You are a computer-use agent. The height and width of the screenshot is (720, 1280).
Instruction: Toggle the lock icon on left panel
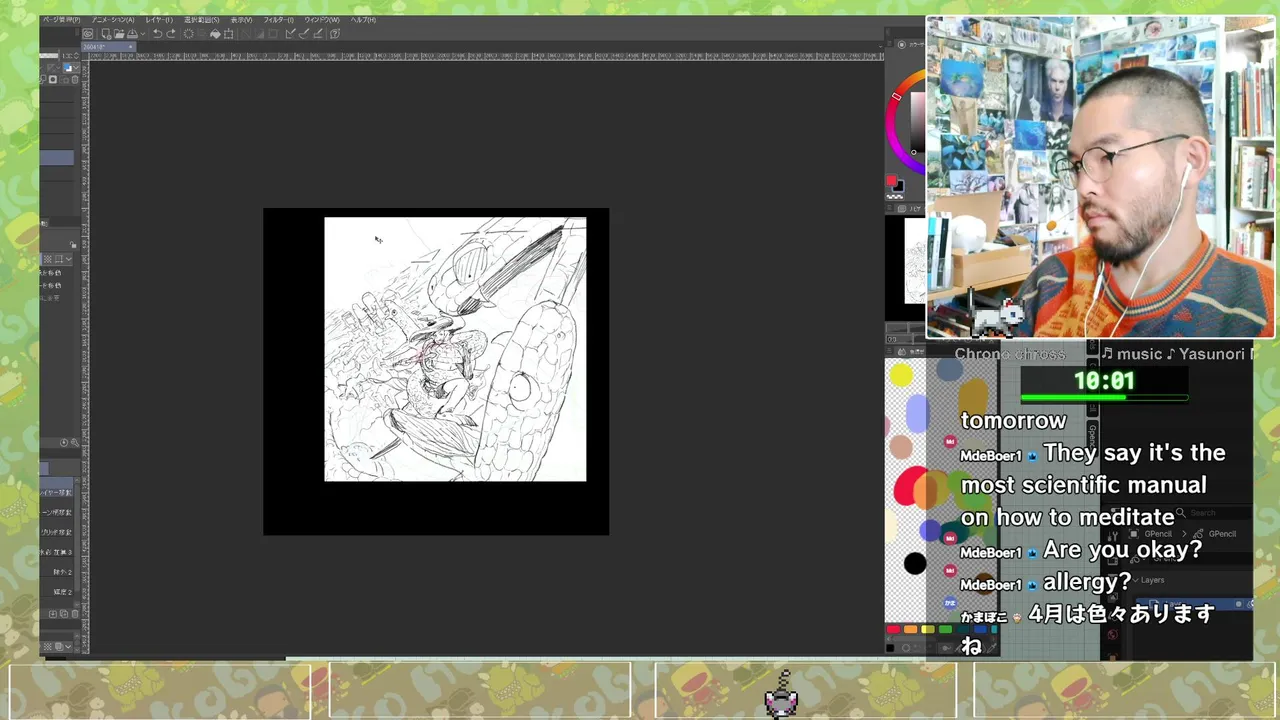(73, 245)
